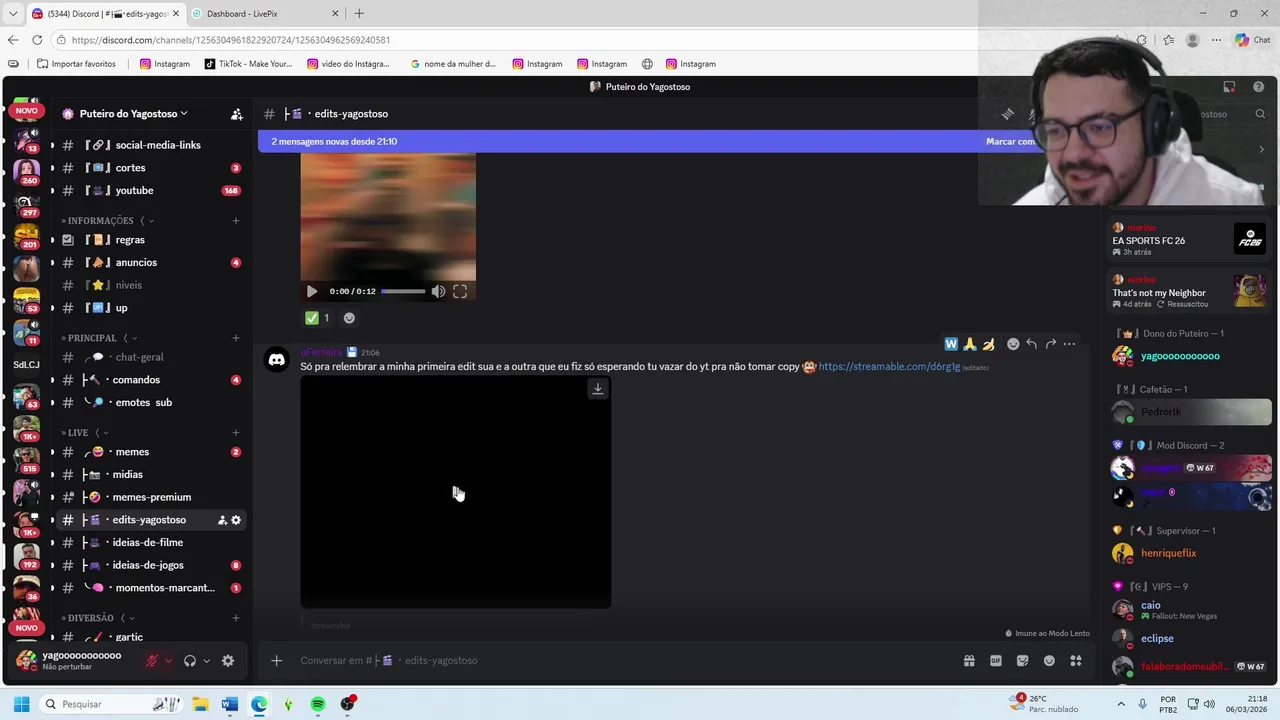Click the black Streamable video embed
The image size is (1280, 720).
tap(456, 493)
